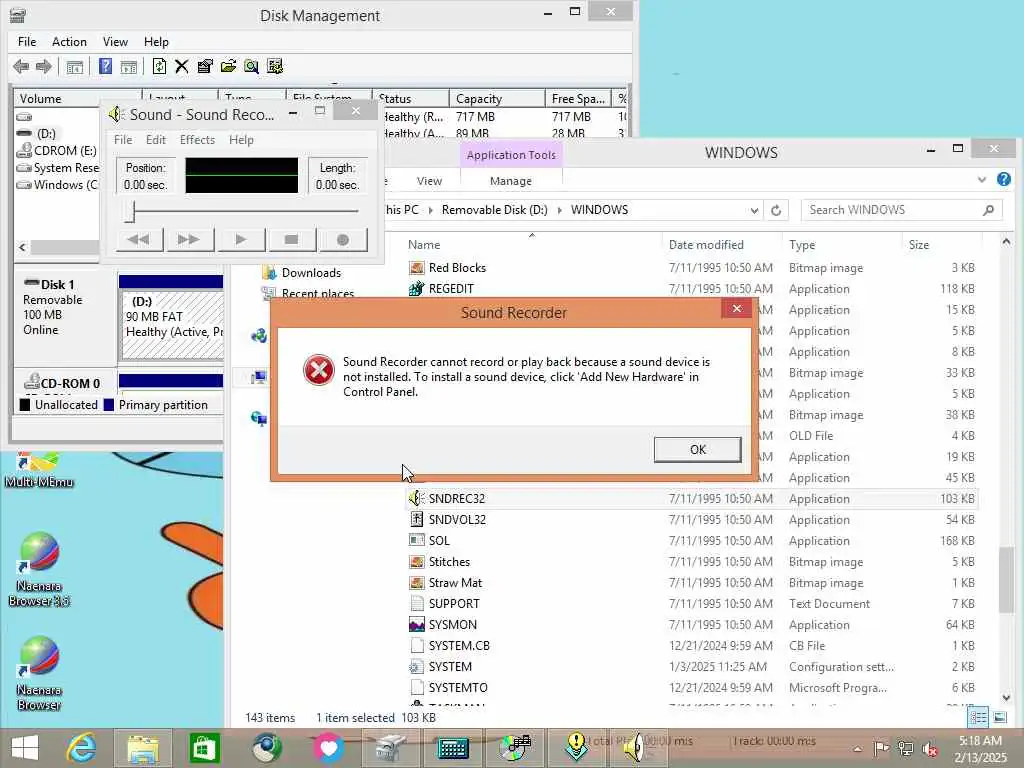
Task: Open the Edit menu in Sound Recorder
Action: [x=155, y=140]
